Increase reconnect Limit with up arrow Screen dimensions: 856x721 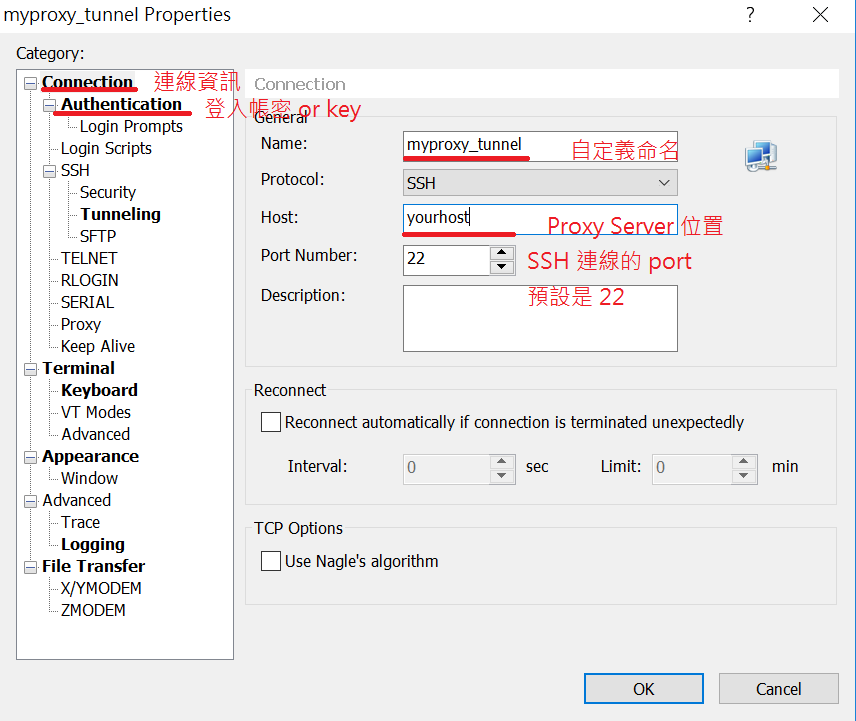pyautogui.click(x=744, y=462)
